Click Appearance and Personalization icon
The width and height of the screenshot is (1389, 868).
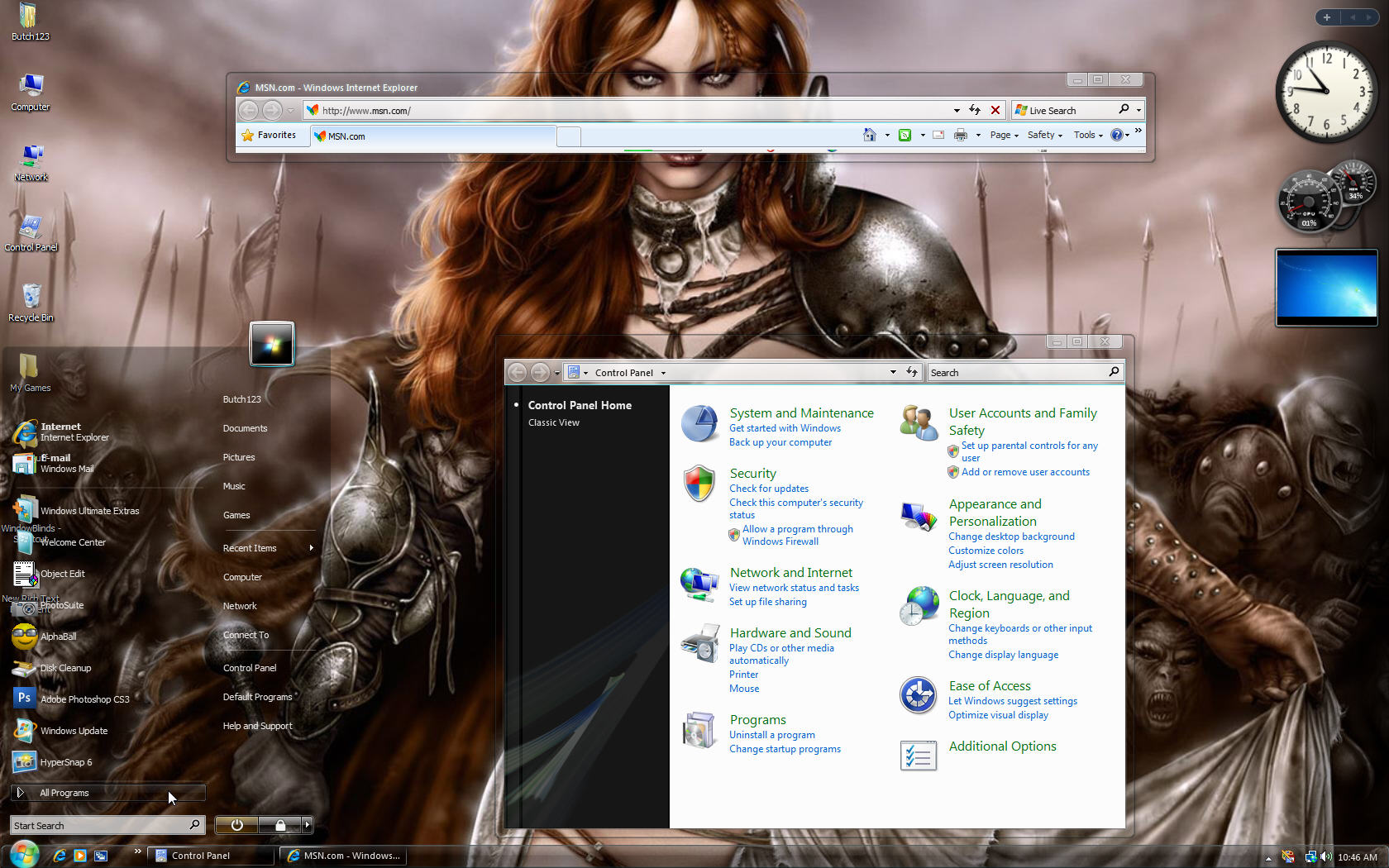click(919, 516)
